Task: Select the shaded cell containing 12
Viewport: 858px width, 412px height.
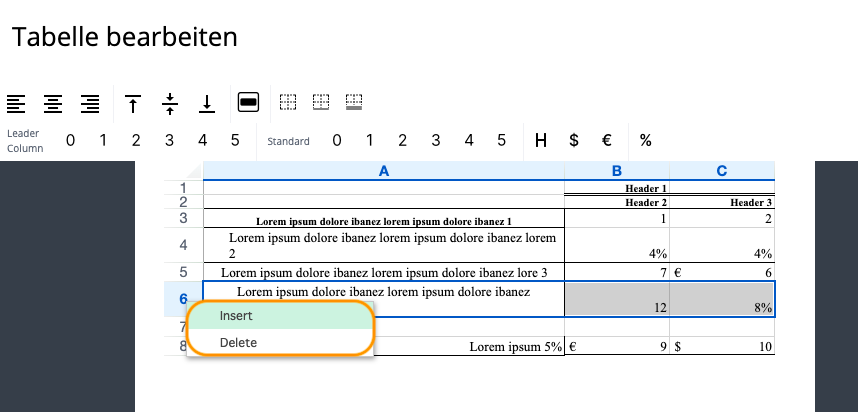Action: (x=617, y=299)
